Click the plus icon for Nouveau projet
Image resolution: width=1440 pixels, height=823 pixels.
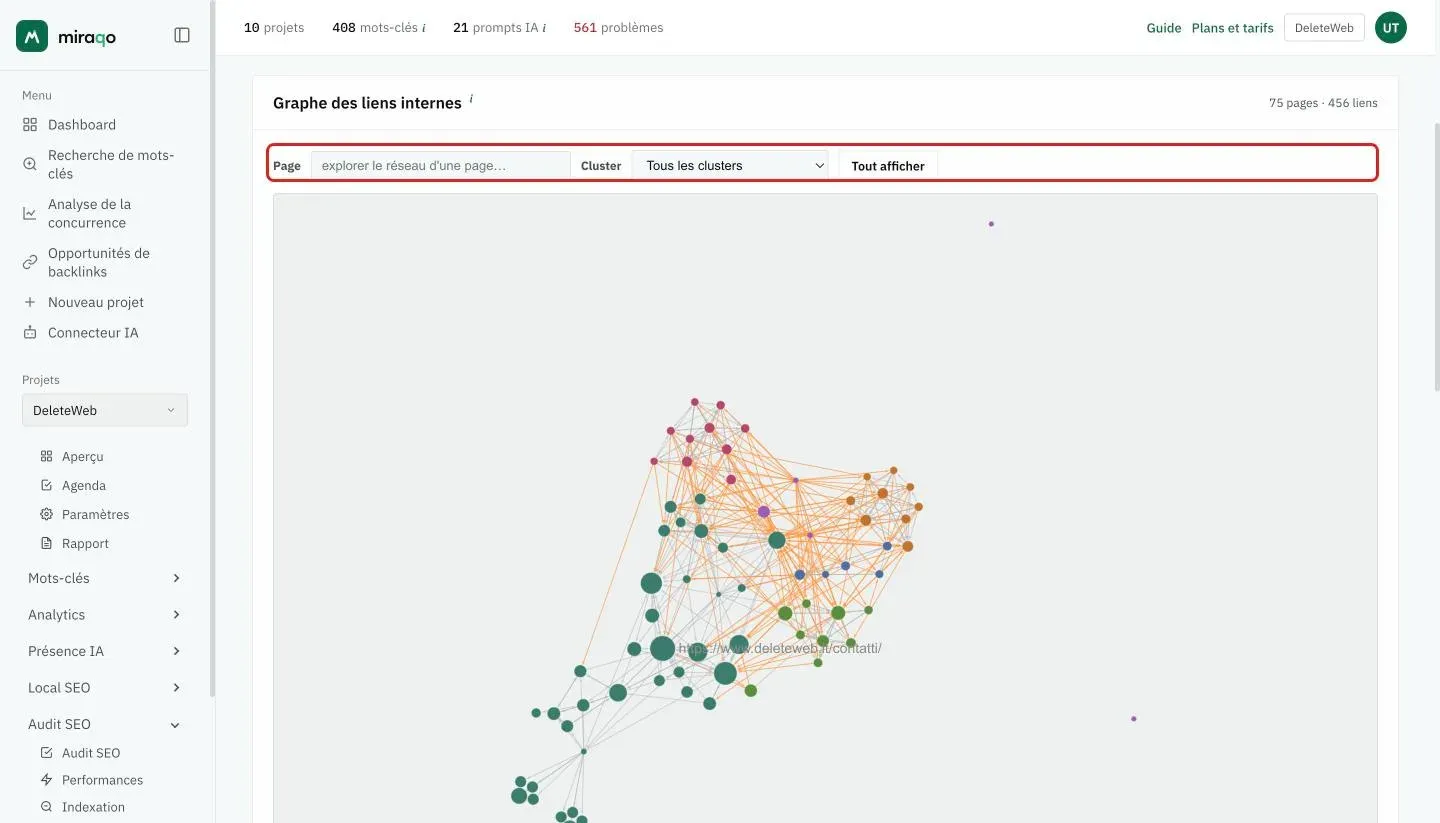[x=30, y=302]
